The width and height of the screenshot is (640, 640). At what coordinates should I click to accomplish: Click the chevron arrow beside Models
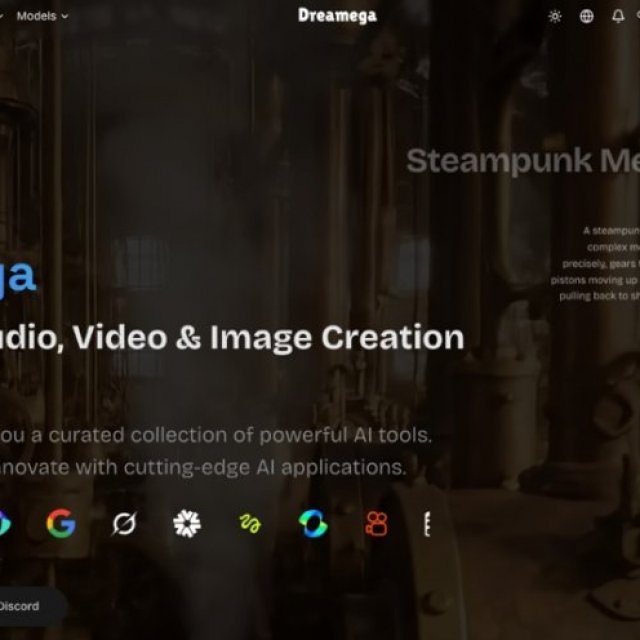(x=65, y=16)
